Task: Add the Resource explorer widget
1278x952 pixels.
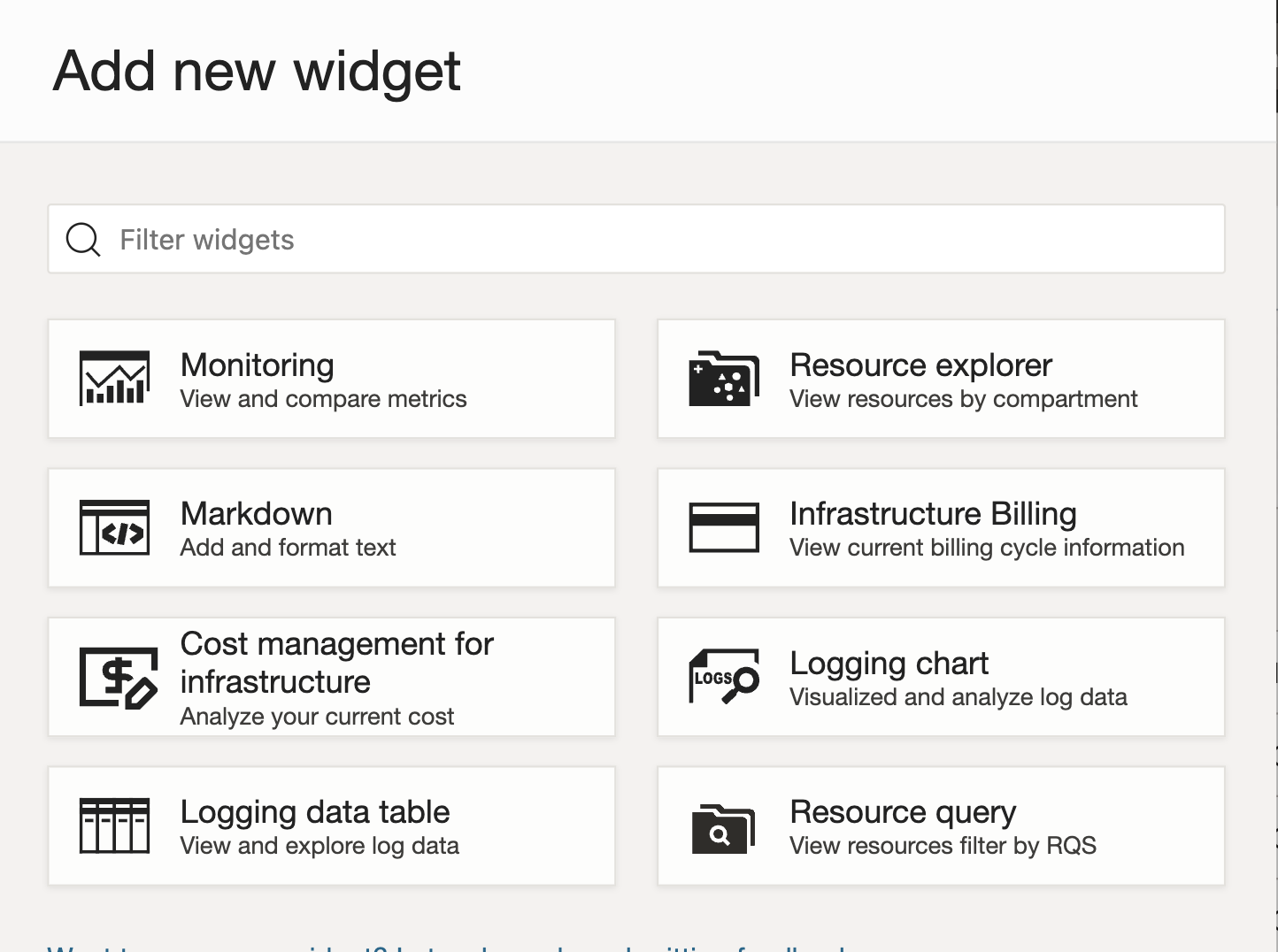Action: point(941,379)
